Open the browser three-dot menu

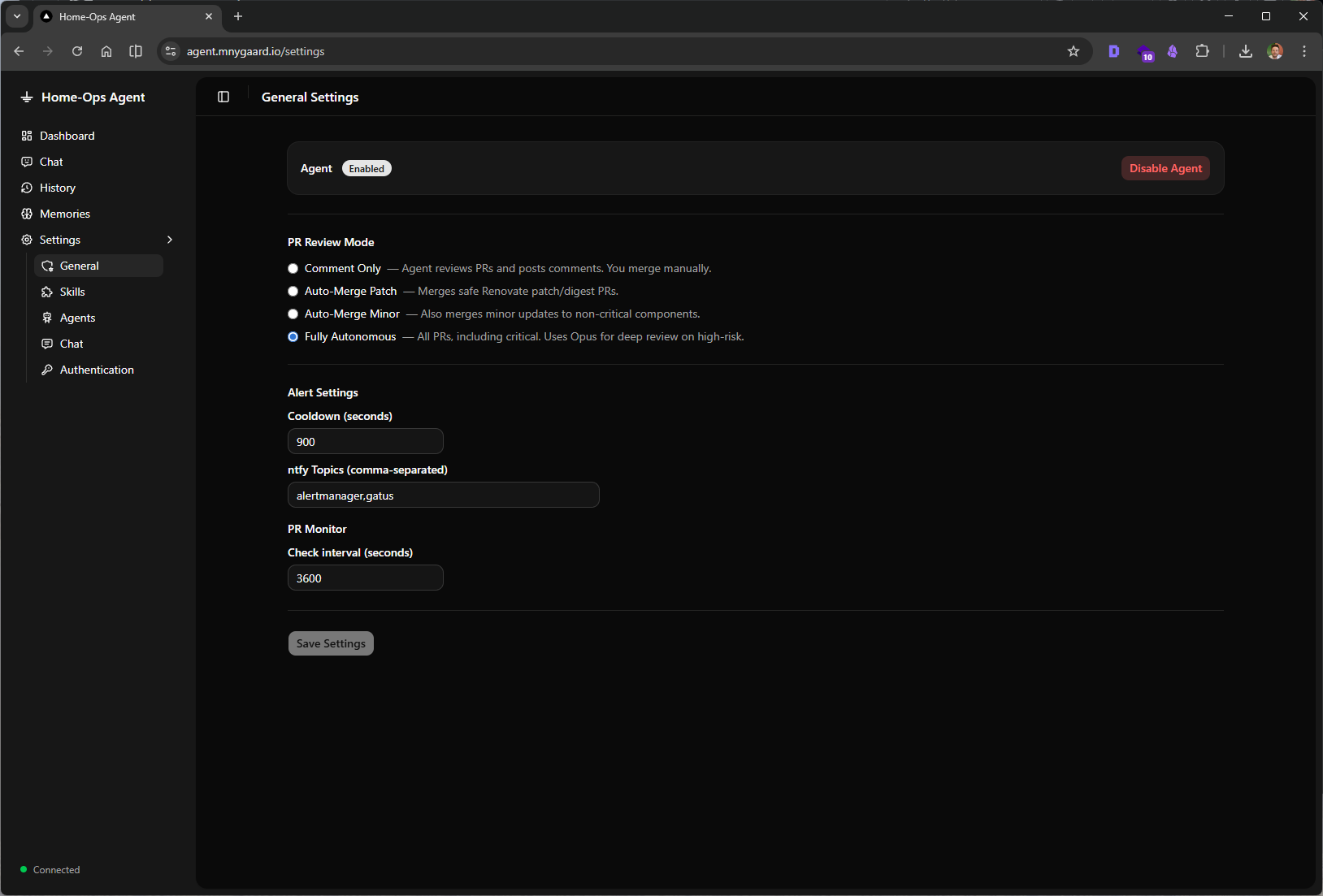click(1304, 51)
